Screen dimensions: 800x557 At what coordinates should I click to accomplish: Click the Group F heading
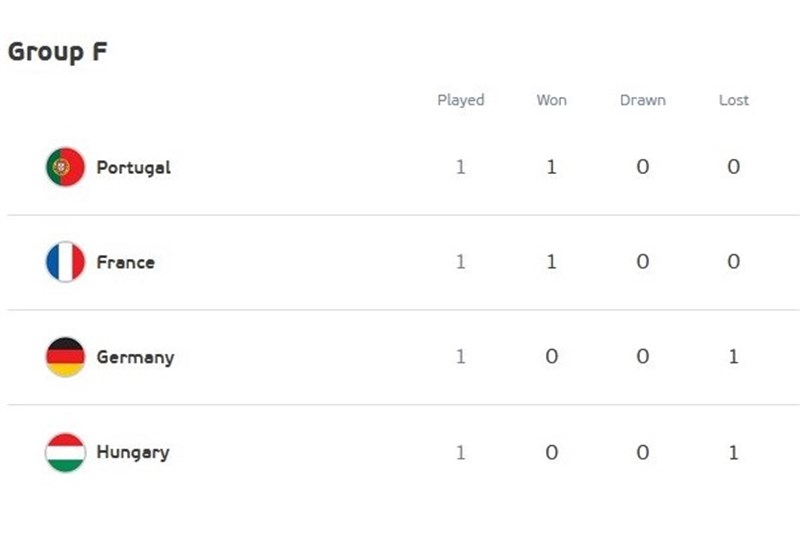(57, 52)
